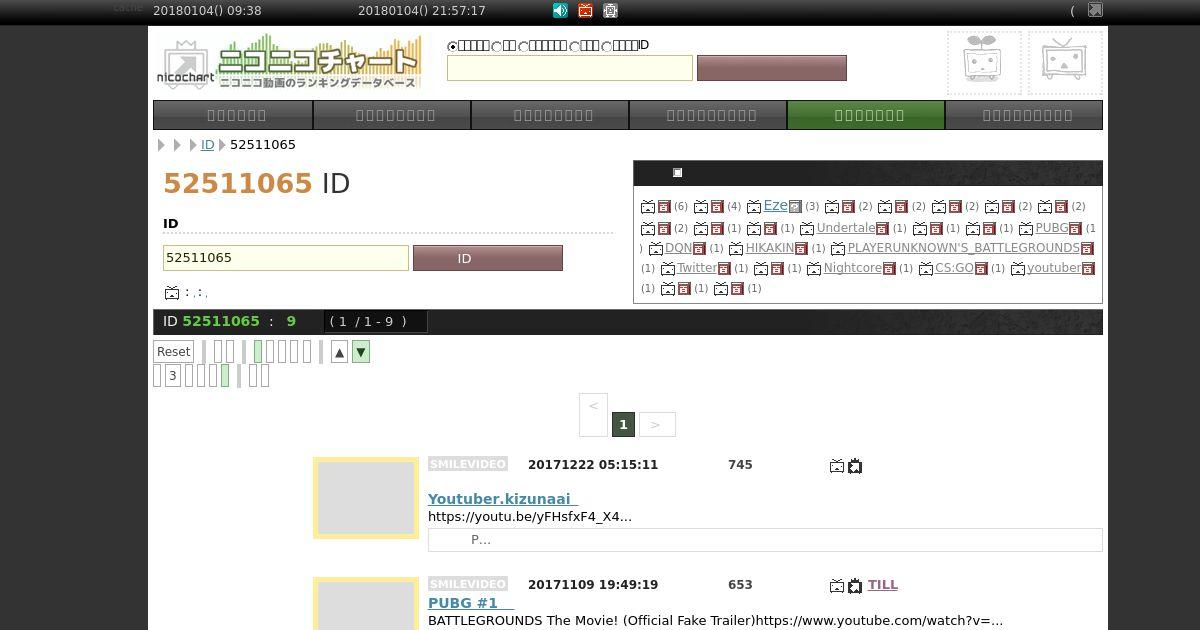Viewport: 1200px width, 630px height.
Task: Click the speaker icon in top bar
Action: [x=560, y=10]
